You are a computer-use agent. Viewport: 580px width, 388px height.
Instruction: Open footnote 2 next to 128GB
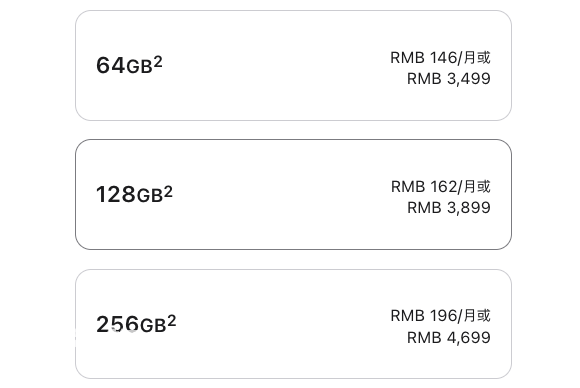tap(168, 191)
